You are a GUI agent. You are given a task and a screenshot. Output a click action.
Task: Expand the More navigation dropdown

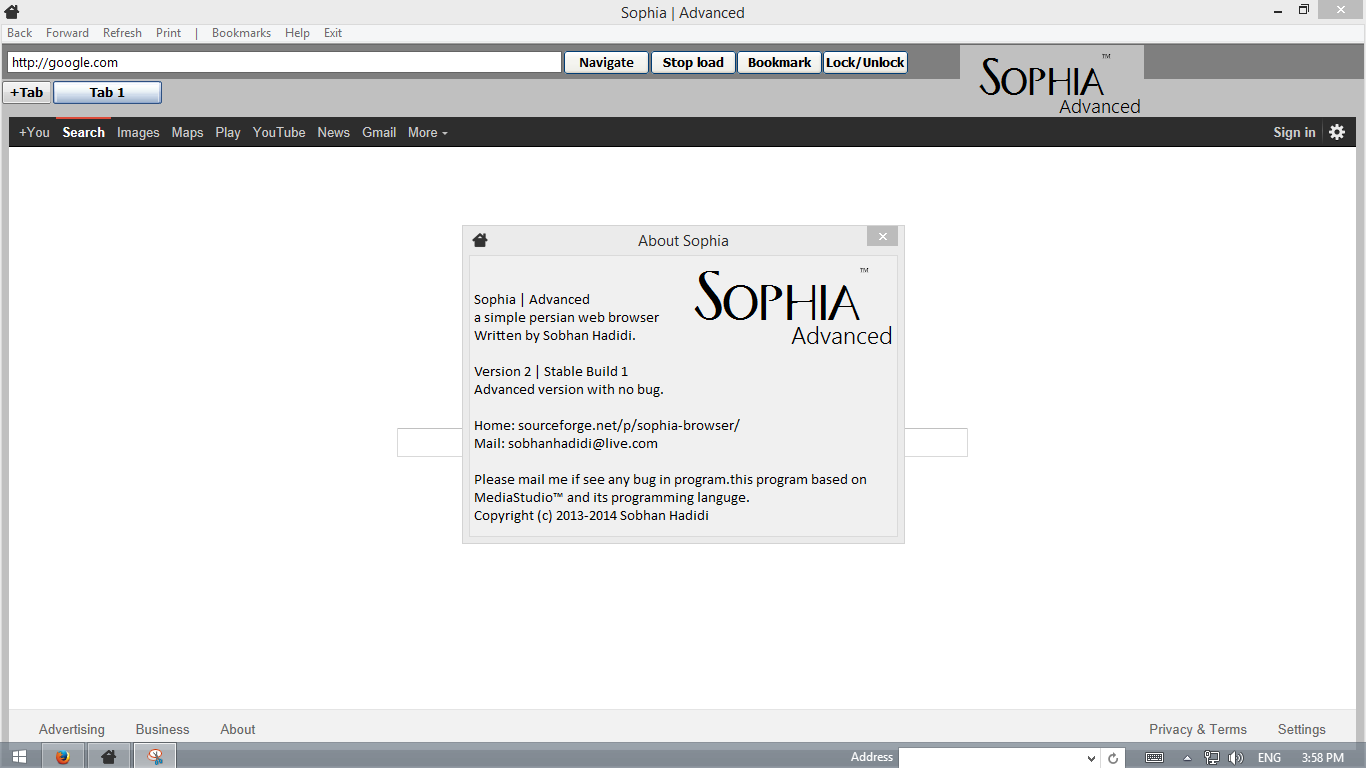pos(427,132)
